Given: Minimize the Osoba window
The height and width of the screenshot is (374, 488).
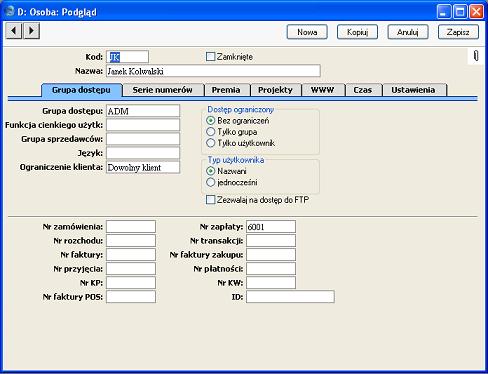Looking at the screenshot, I should [x=444, y=12].
